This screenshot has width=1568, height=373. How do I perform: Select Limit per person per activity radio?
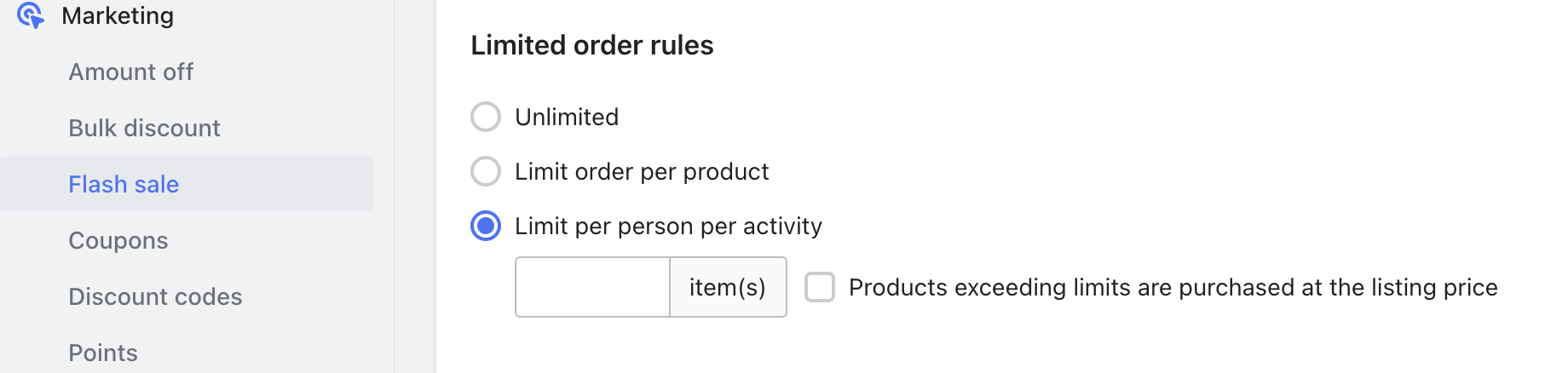tap(486, 226)
